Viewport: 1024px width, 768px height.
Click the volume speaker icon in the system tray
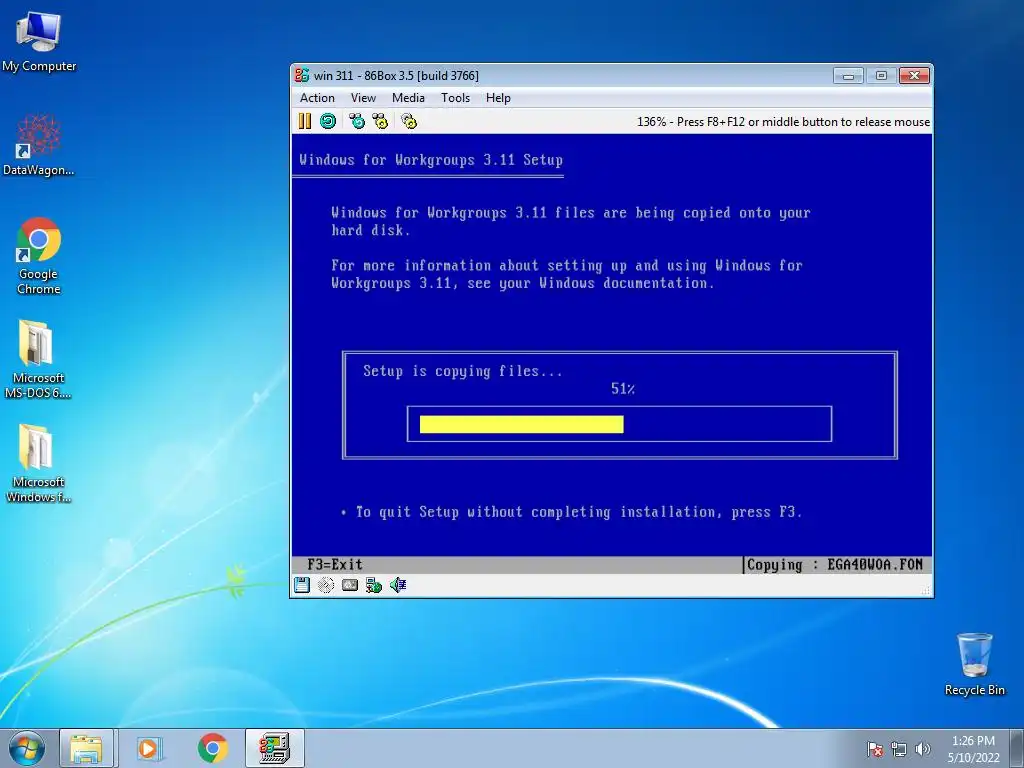(922, 749)
